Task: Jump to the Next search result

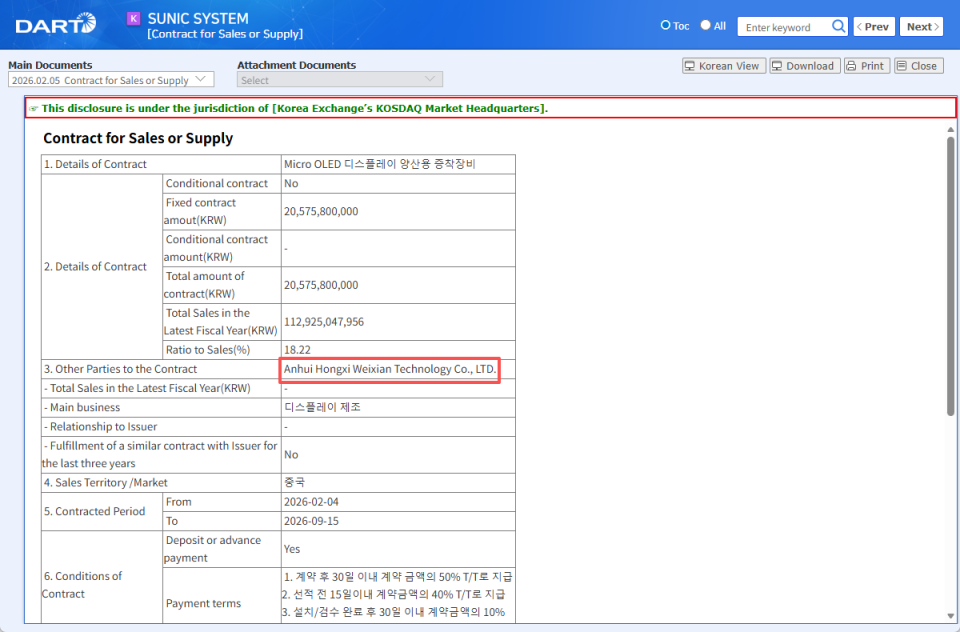Action: [x=921, y=27]
